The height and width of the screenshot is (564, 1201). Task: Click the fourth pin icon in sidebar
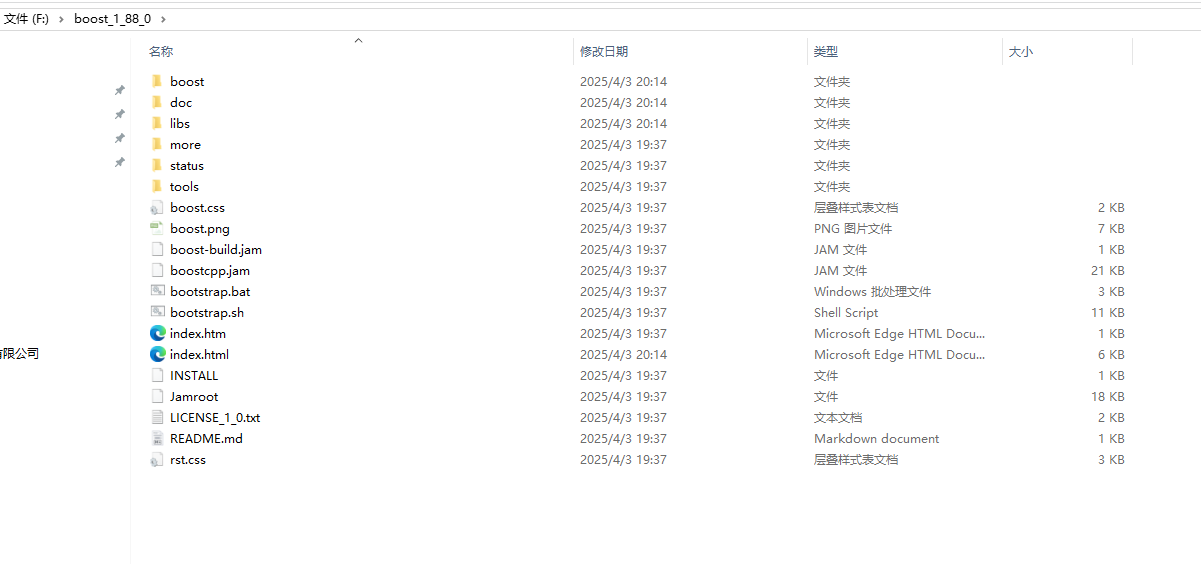click(119, 162)
